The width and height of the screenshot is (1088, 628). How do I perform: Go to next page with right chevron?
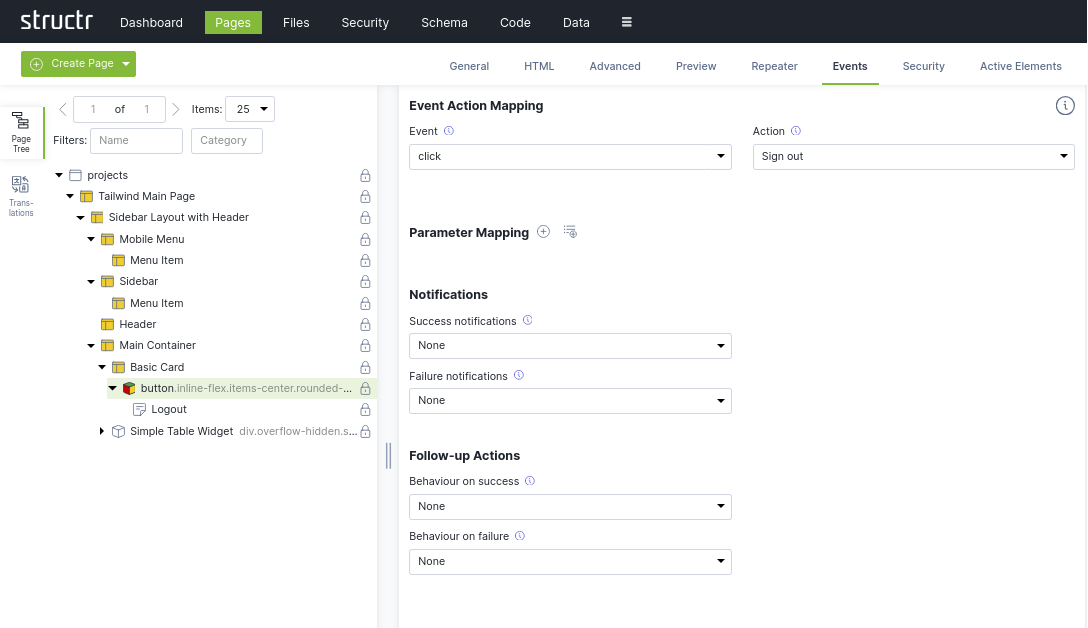point(176,109)
